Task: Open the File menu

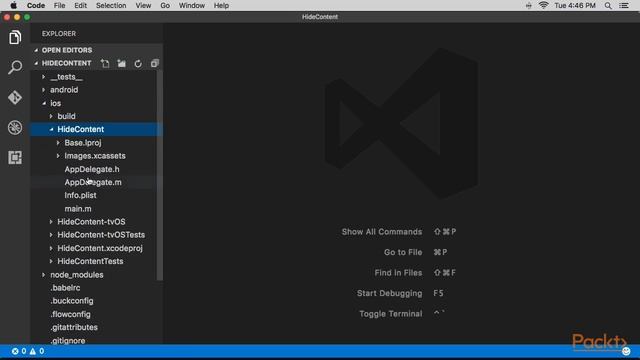Action: (59, 5)
